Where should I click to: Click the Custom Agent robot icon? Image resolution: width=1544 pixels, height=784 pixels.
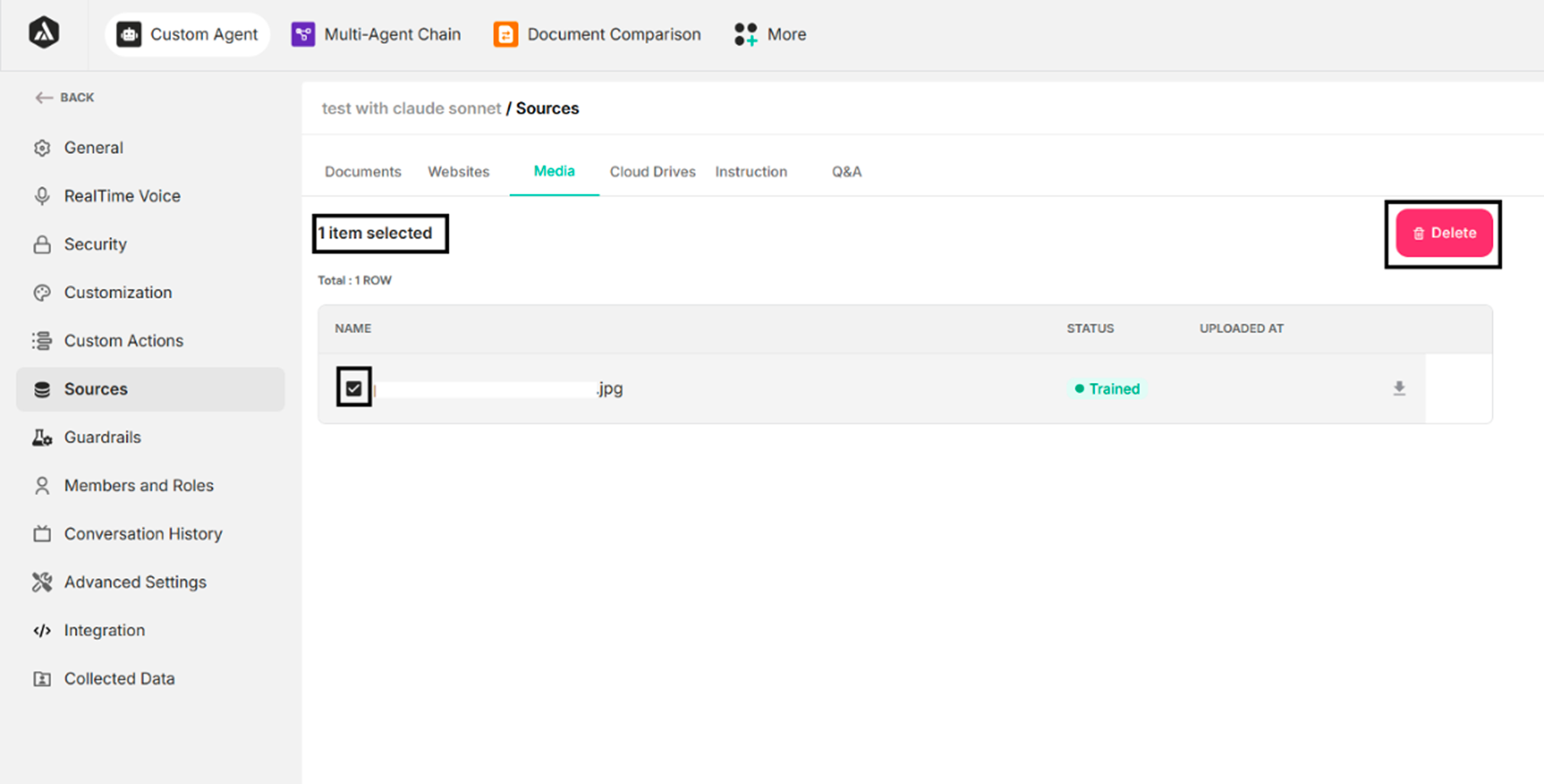129,35
